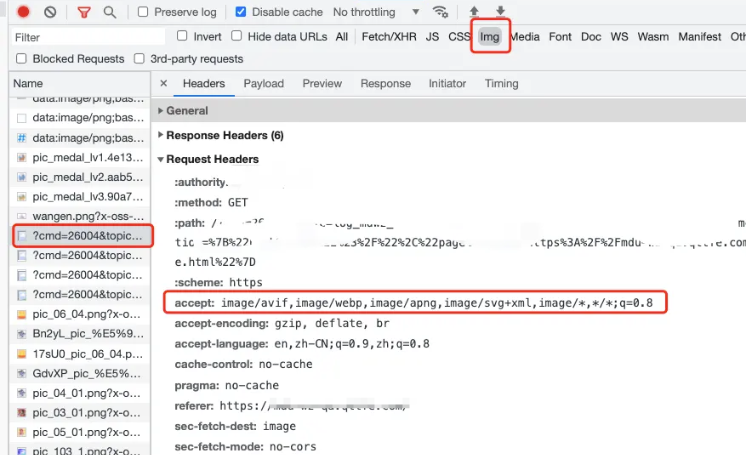Click the red record network log icon
The image size is (747, 455).
point(23,12)
